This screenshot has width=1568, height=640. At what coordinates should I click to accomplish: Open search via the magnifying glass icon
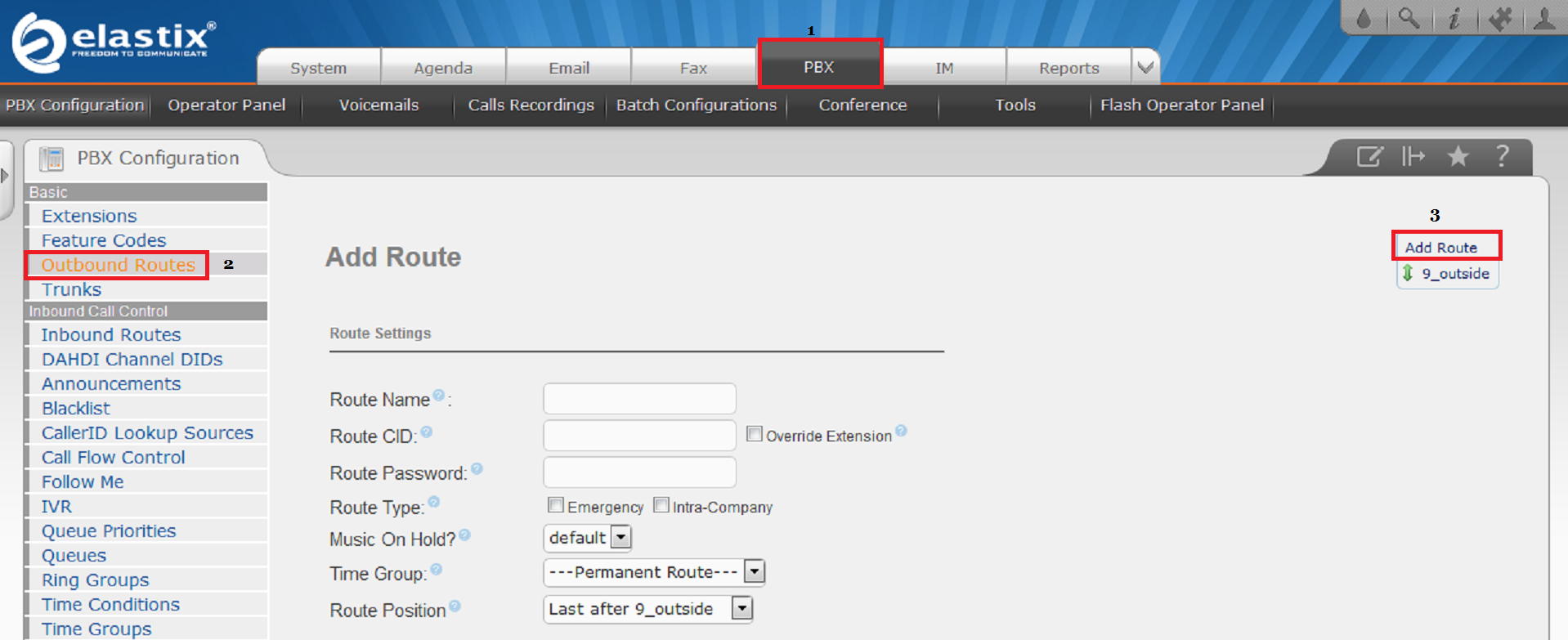[1409, 18]
